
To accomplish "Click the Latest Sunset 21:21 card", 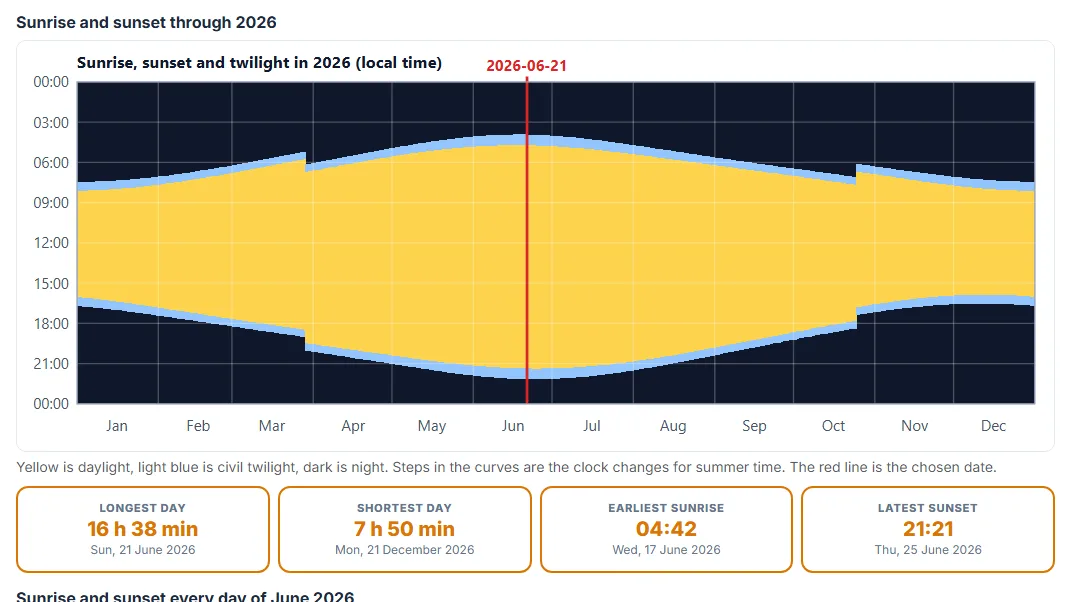I will (928, 530).
